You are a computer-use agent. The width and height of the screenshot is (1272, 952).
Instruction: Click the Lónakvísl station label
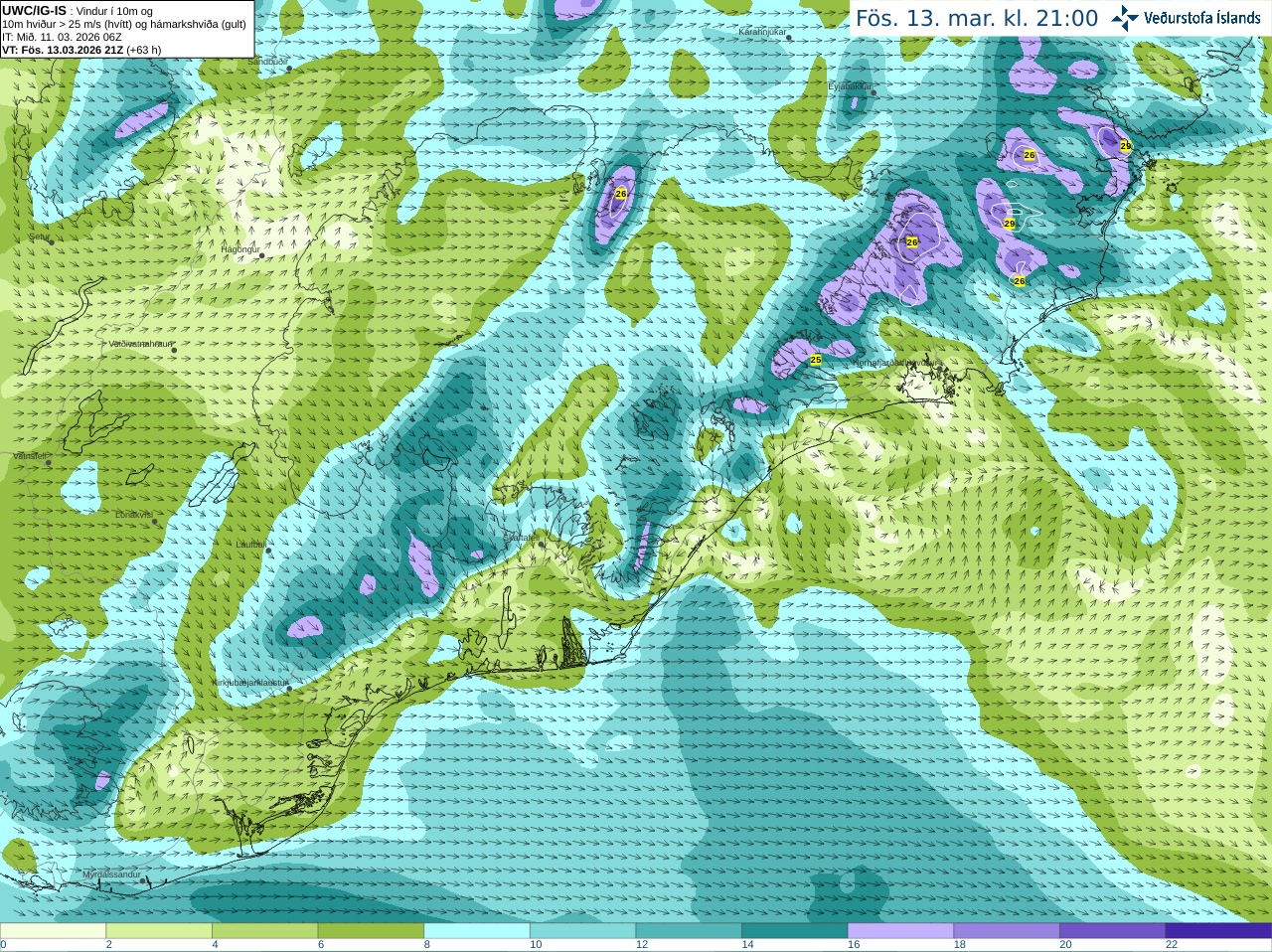tap(133, 515)
